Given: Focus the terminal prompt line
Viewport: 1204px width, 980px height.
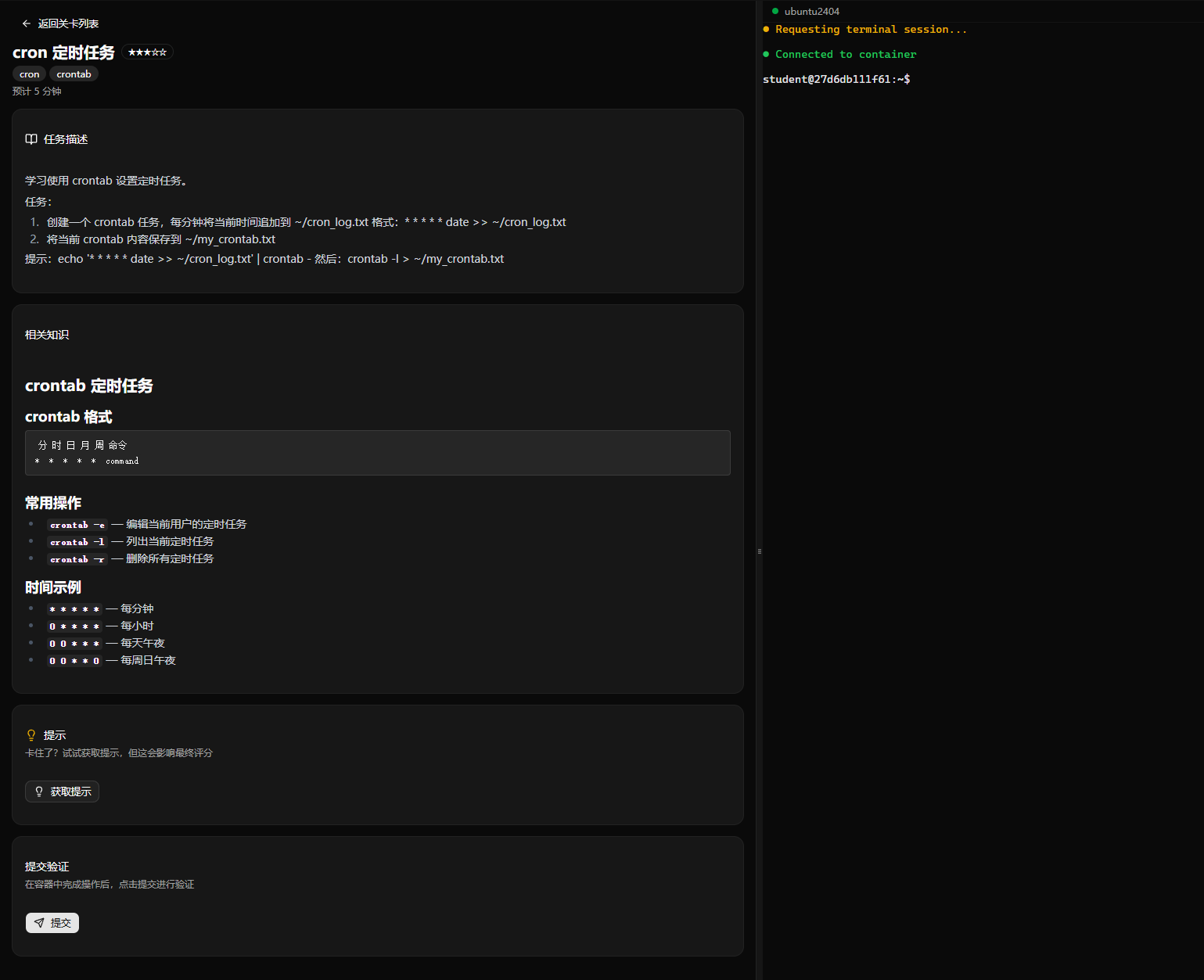Looking at the screenshot, I should [836, 79].
